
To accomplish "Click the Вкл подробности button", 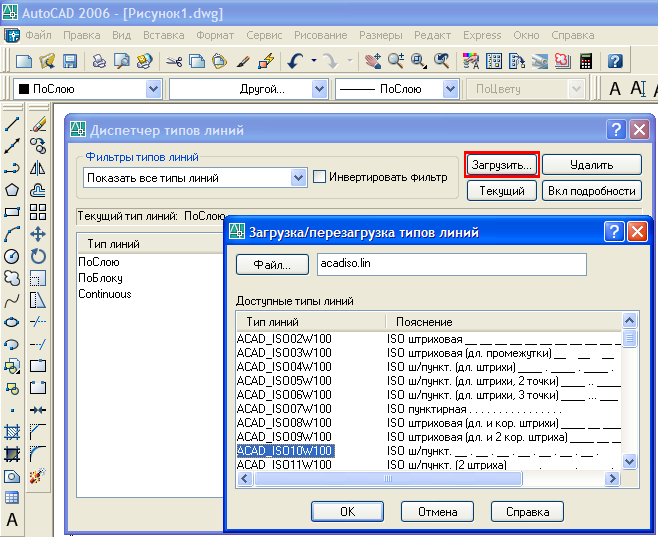I will point(592,191).
